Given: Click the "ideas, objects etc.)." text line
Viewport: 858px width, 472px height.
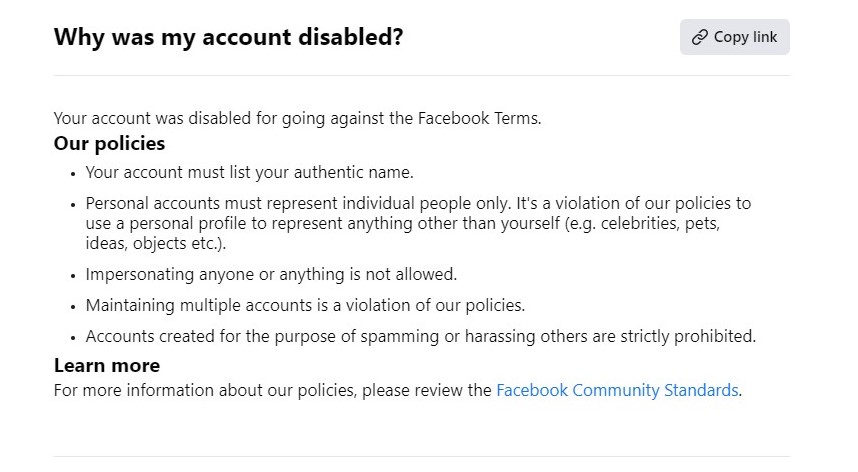Looking at the screenshot, I should click(x=155, y=243).
